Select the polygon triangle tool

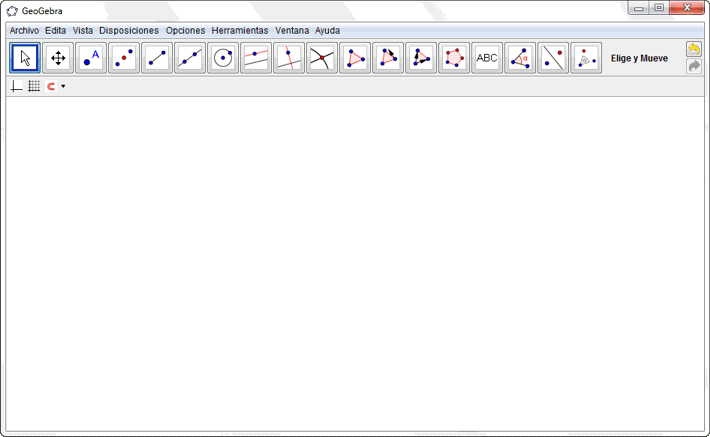coord(355,58)
